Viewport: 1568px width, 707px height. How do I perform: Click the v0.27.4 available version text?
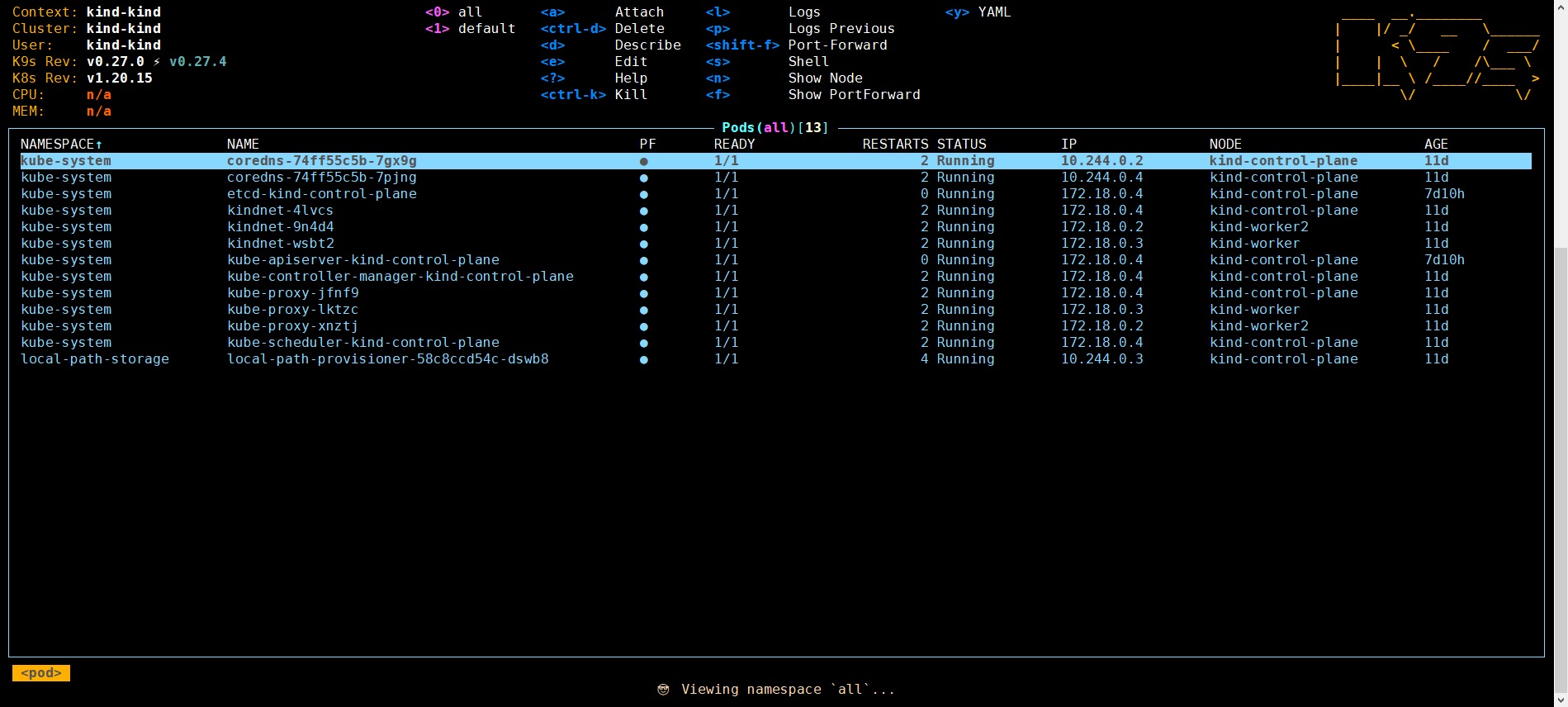tap(198, 62)
